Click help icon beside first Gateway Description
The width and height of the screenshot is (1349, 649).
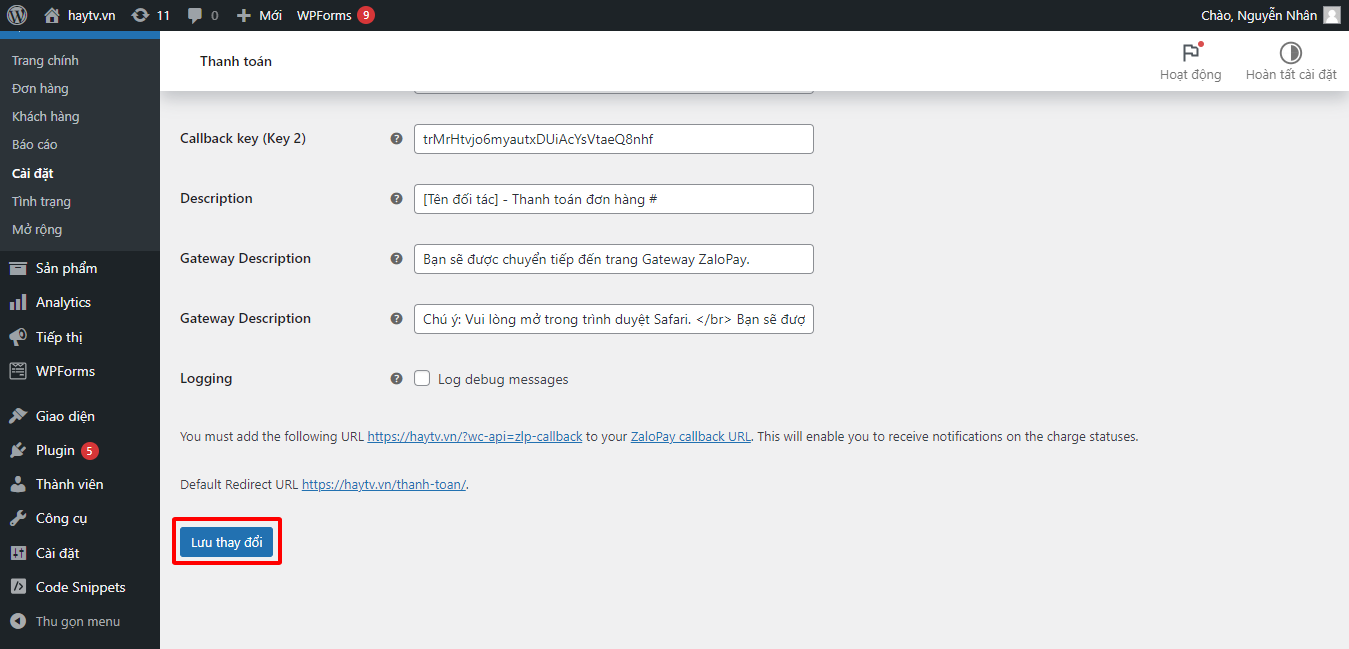pyautogui.click(x=396, y=259)
